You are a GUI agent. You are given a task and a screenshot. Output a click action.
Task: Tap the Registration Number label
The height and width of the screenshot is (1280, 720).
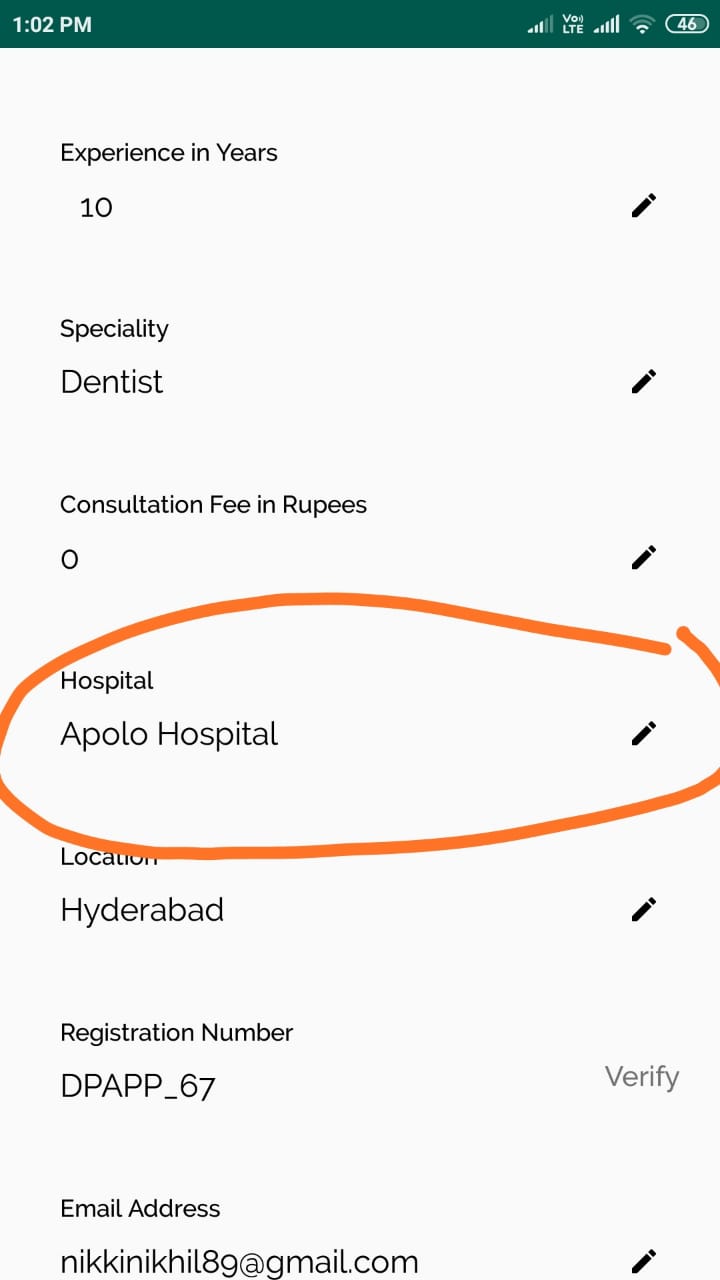click(x=177, y=1033)
